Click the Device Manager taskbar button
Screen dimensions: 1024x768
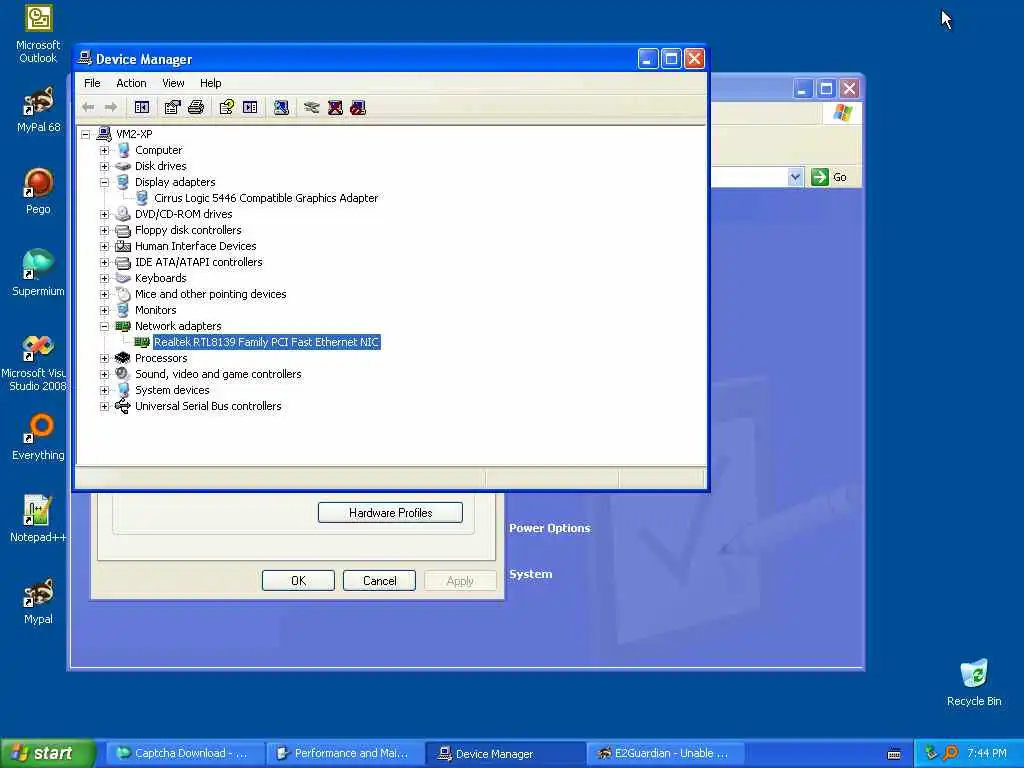click(505, 754)
